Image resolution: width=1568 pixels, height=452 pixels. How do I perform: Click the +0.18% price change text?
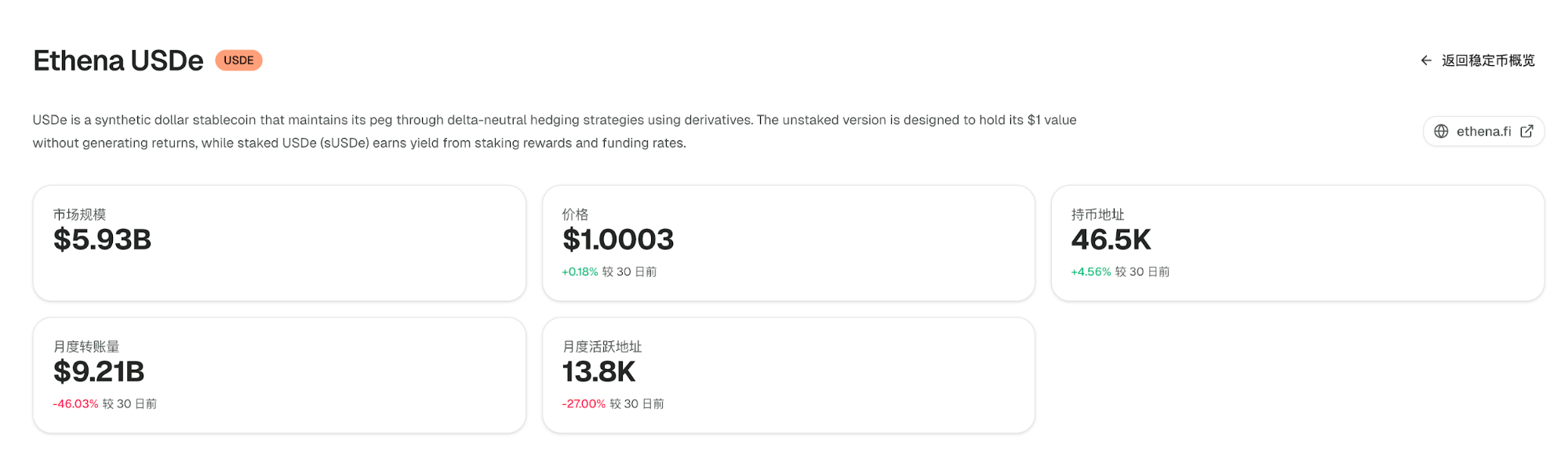pyautogui.click(x=580, y=272)
